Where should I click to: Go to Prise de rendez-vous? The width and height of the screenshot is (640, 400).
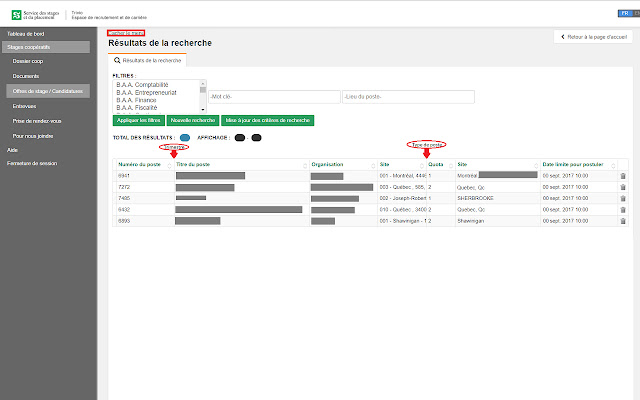37,121
